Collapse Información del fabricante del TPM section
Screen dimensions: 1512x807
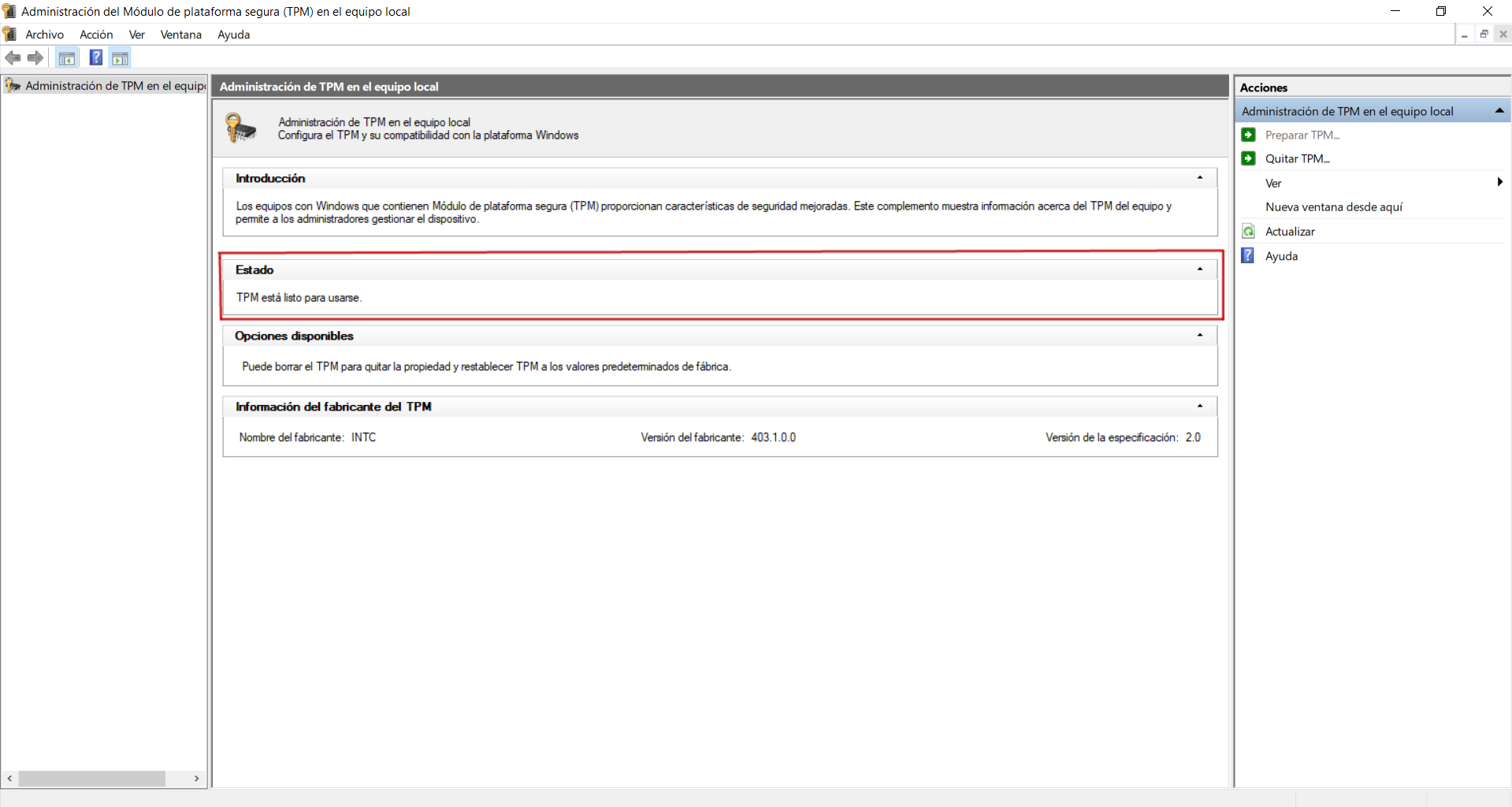click(x=1200, y=407)
